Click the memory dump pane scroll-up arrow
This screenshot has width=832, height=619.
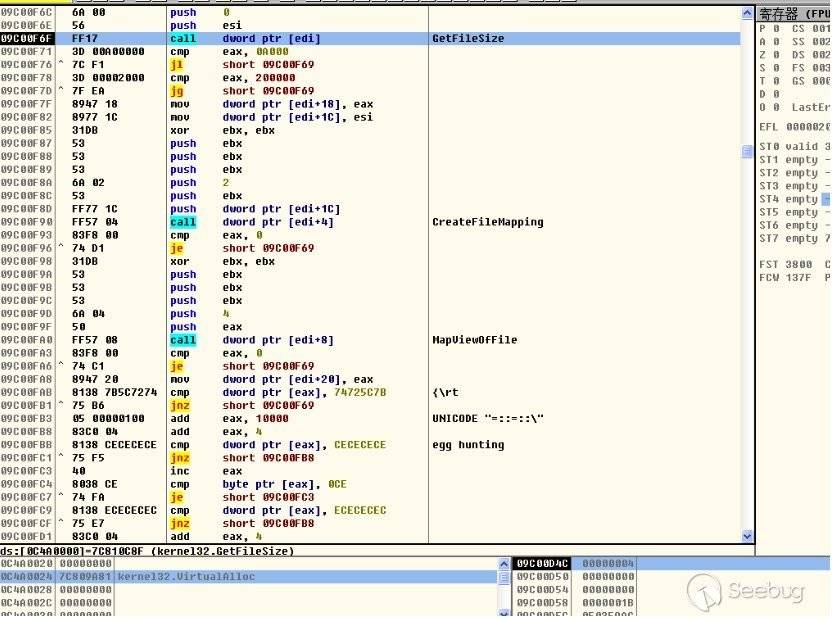click(504, 564)
